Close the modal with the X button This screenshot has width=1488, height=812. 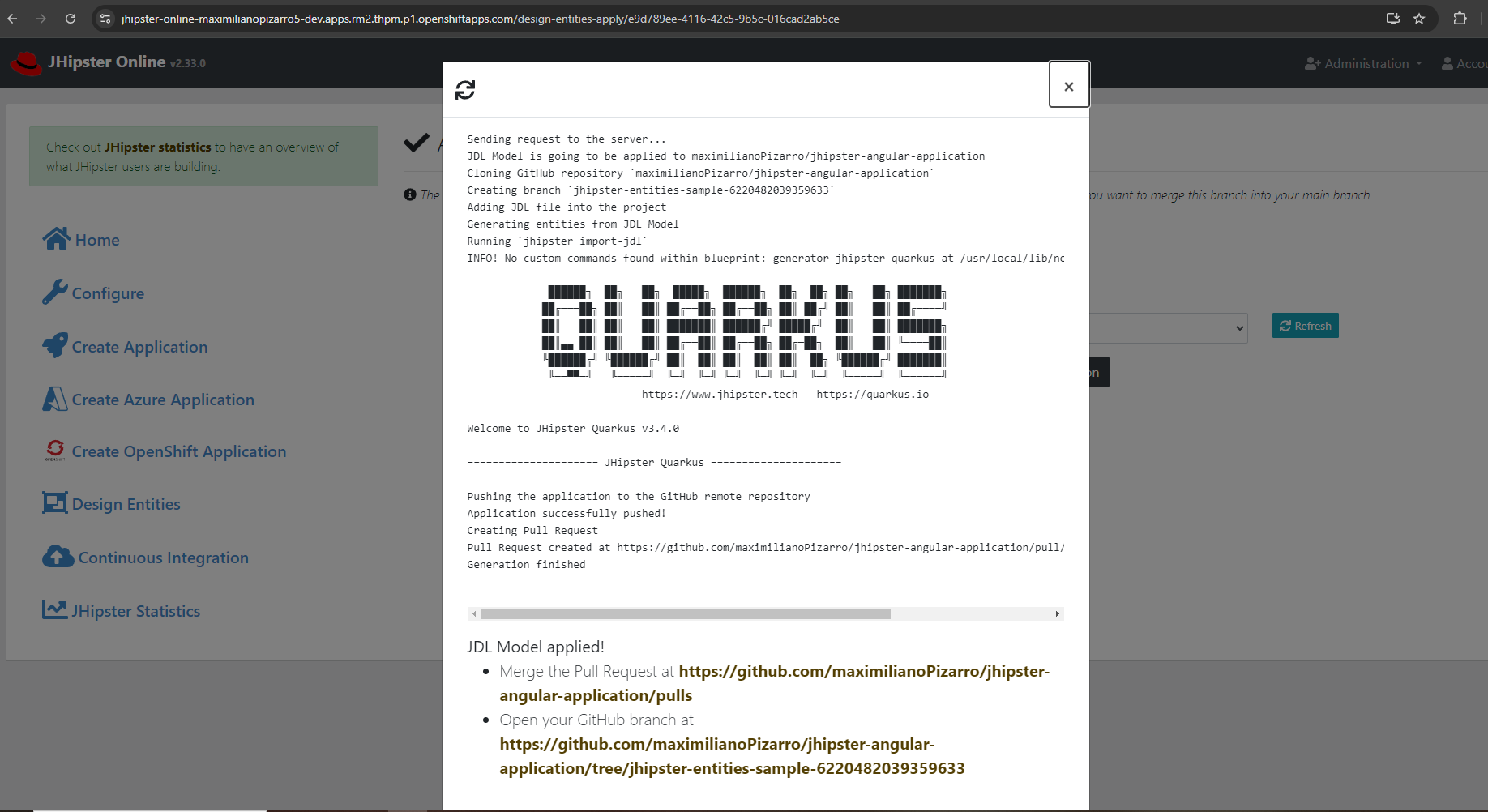point(1069,84)
